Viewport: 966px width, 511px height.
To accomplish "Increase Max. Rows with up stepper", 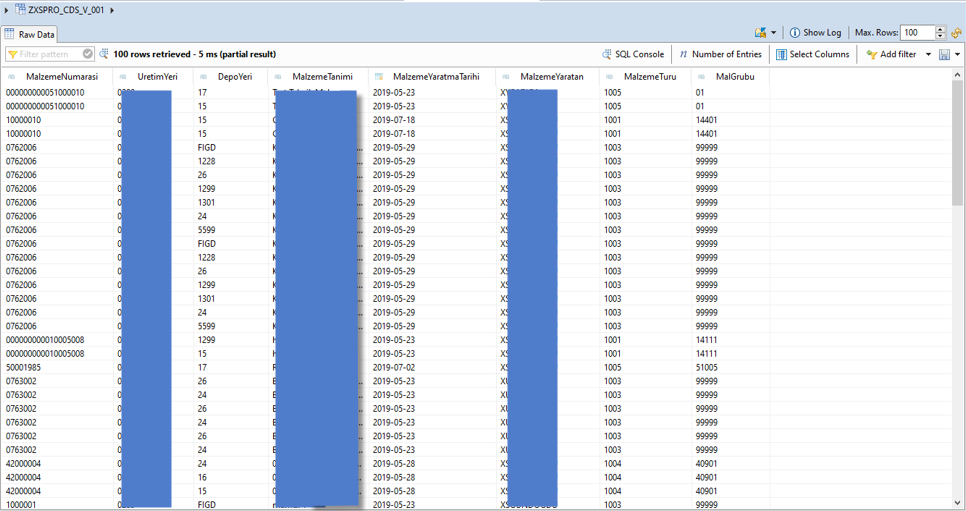I will point(940,29).
